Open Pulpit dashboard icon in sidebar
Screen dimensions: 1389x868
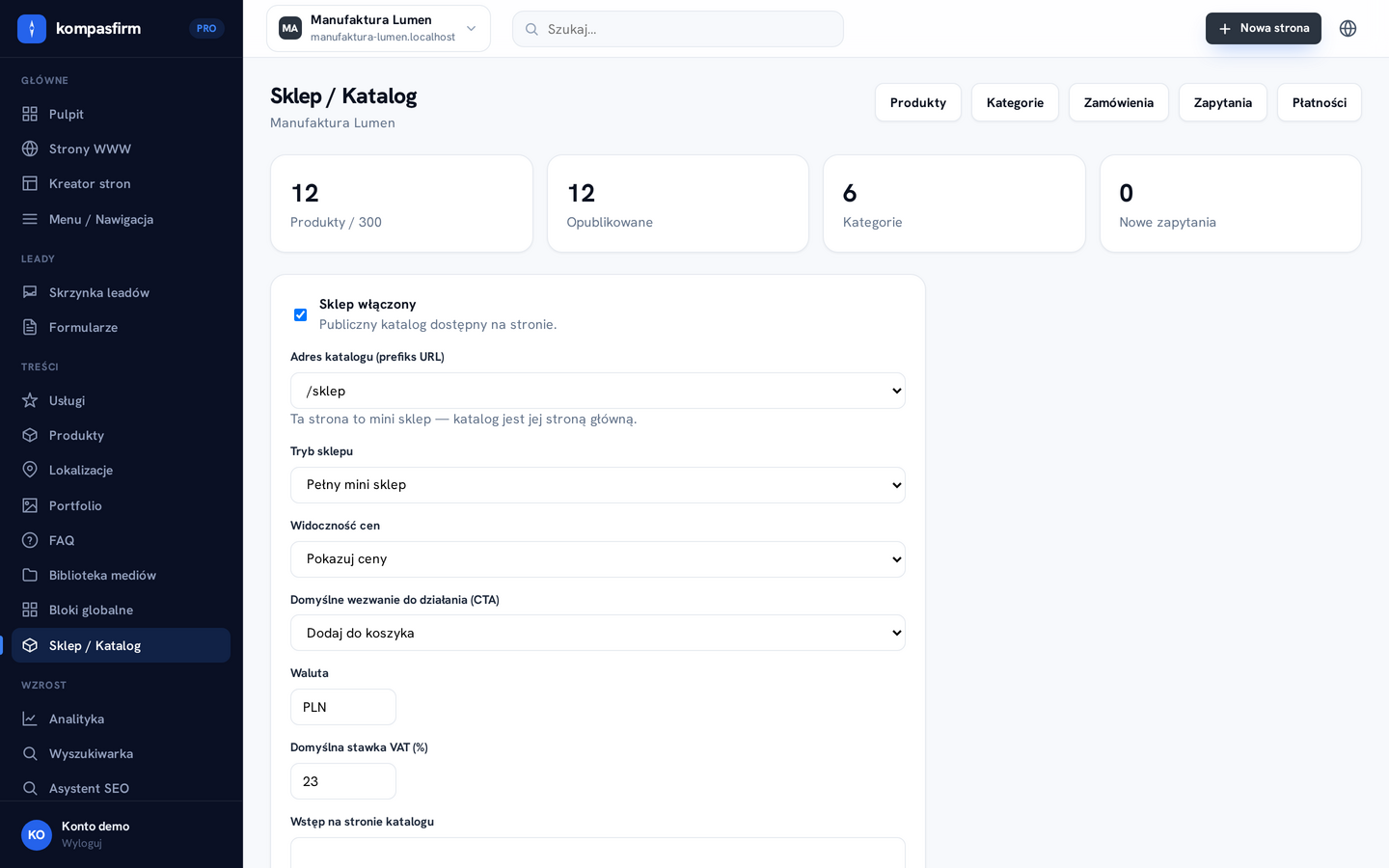click(x=30, y=114)
